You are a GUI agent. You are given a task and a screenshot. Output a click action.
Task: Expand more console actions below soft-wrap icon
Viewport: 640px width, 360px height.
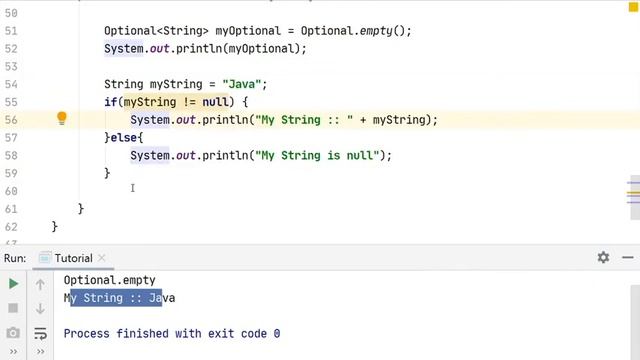tap(40, 351)
